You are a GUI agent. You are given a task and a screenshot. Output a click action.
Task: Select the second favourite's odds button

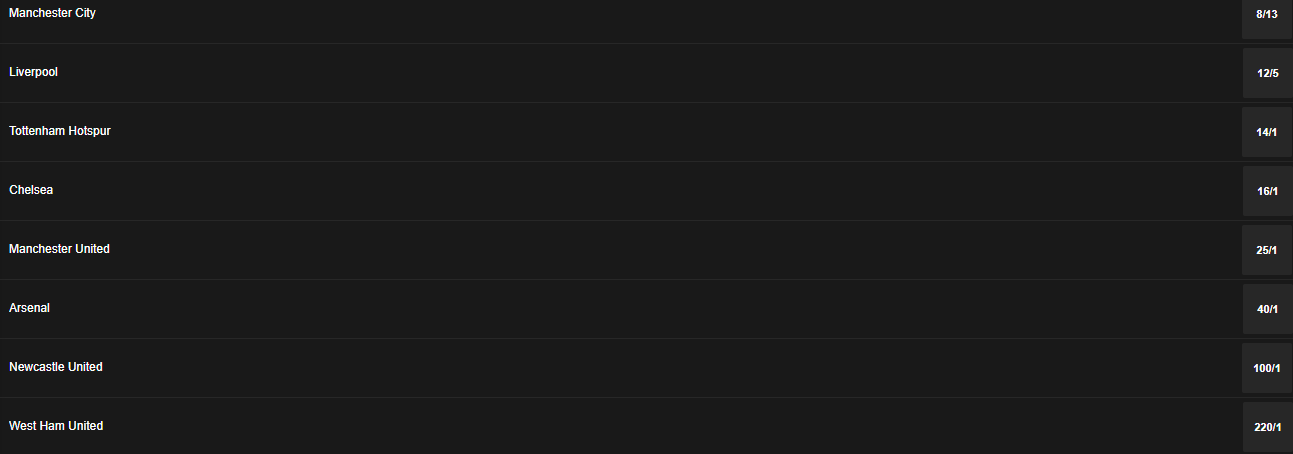(x=1267, y=73)
